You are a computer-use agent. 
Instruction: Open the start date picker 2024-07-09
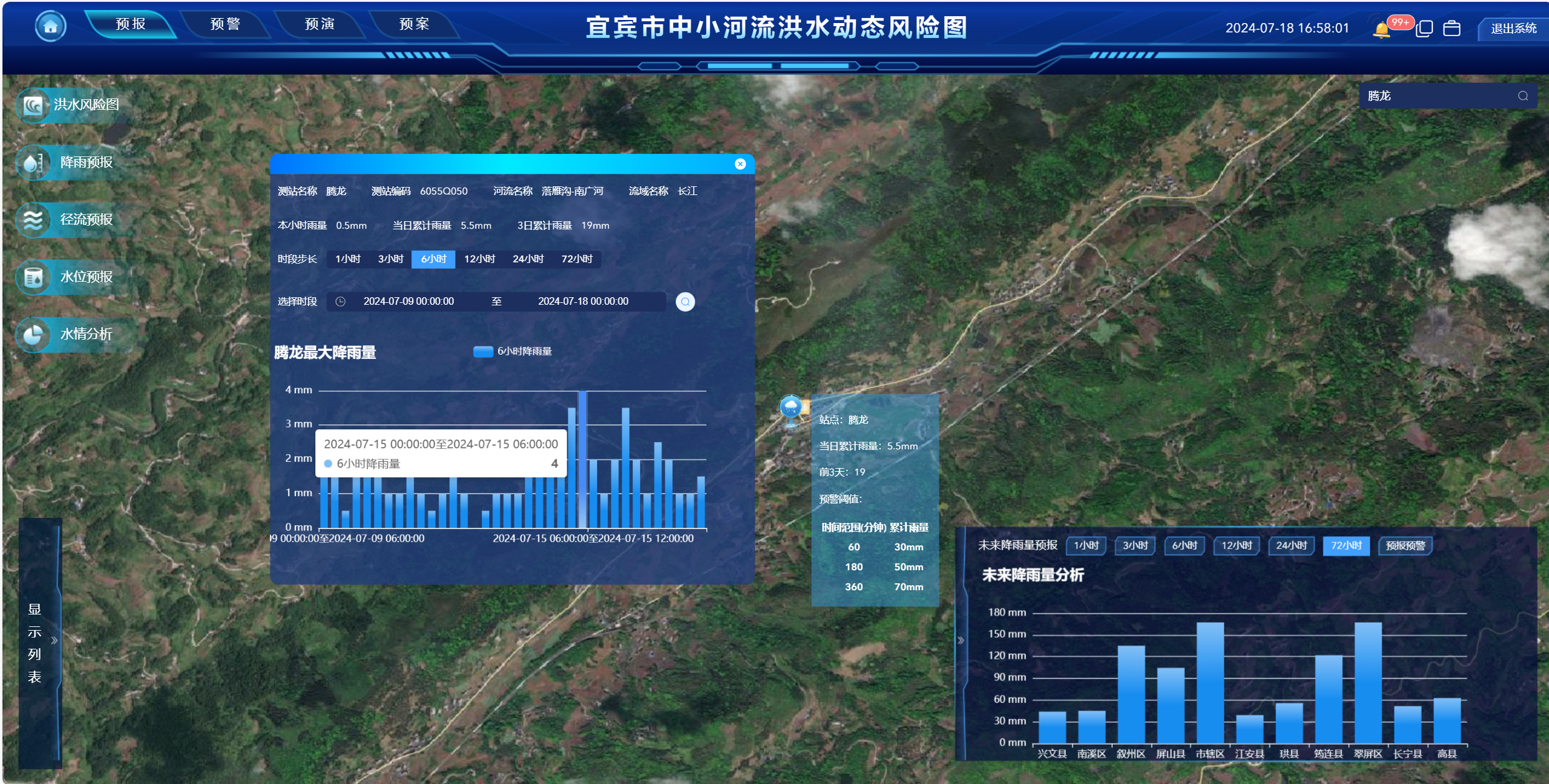click(x=408, y=302)
